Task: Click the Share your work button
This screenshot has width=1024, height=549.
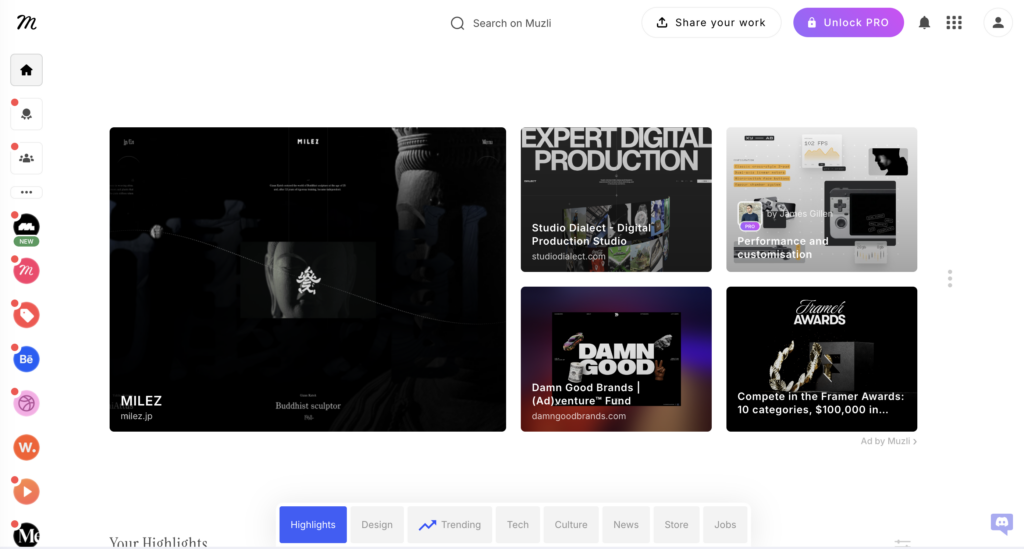Action: pyautogui.click(x=711, y=23)
